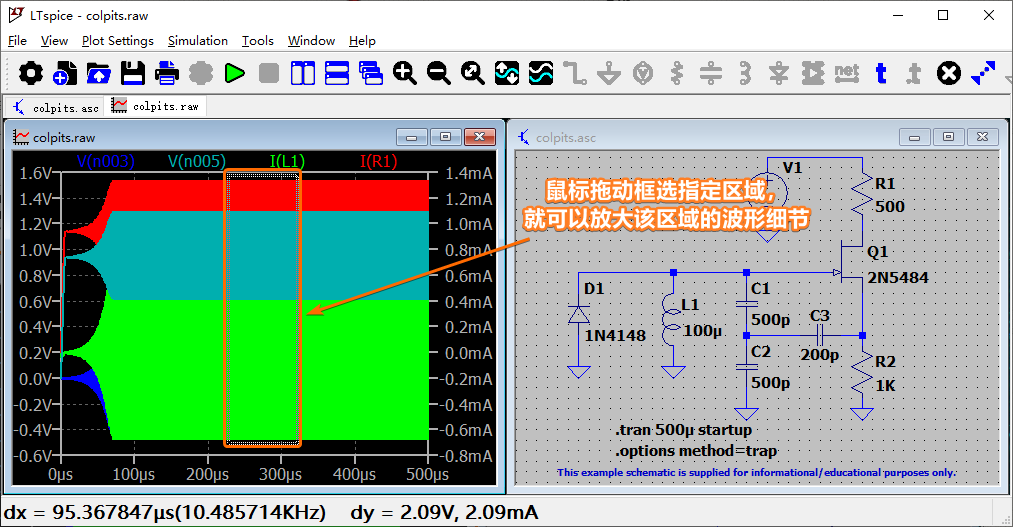The width and height of the screenshot is (1013, 527).
Task: Click the I(L1) trace label
Action: (x=287, y=161)
